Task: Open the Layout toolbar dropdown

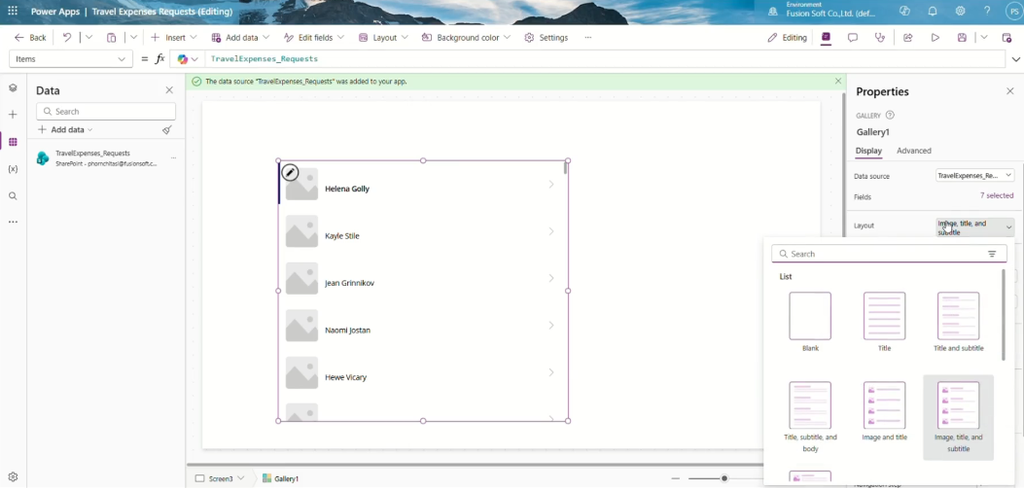Action: pyautogui.click(x=383, y=38)
